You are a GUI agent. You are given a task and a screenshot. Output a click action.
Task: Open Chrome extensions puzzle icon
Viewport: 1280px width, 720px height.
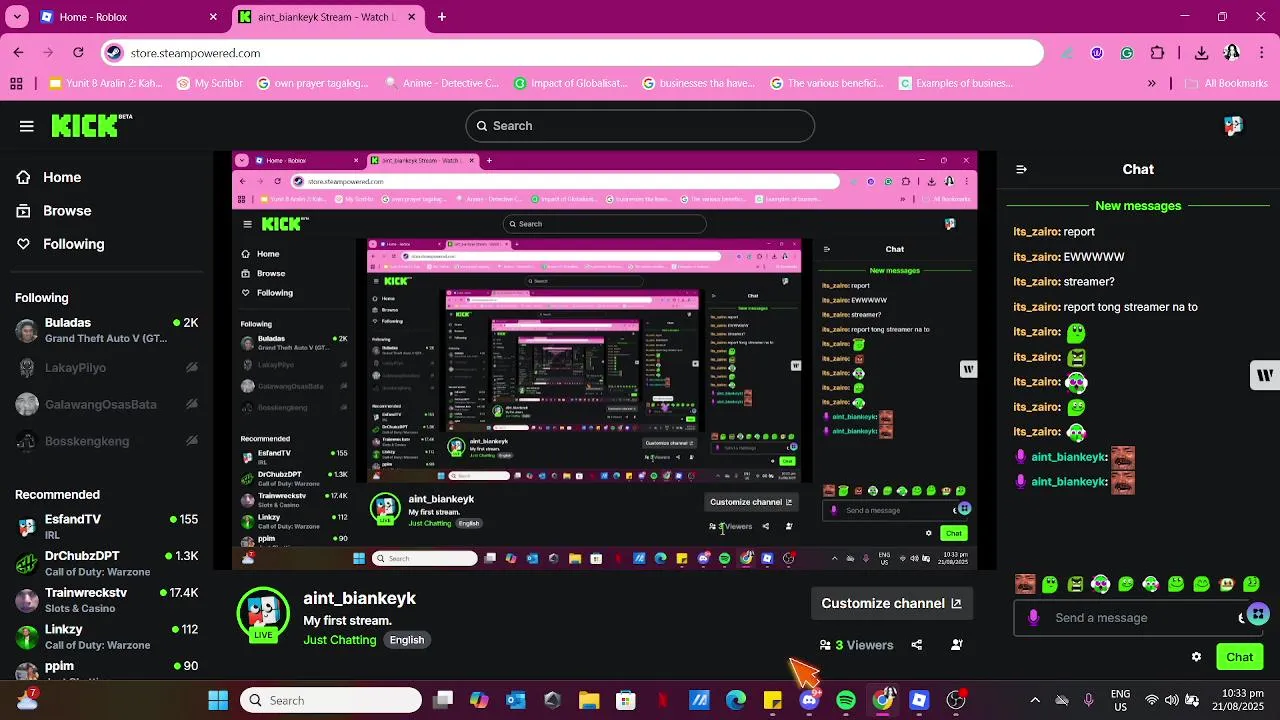click(1157, 53)
